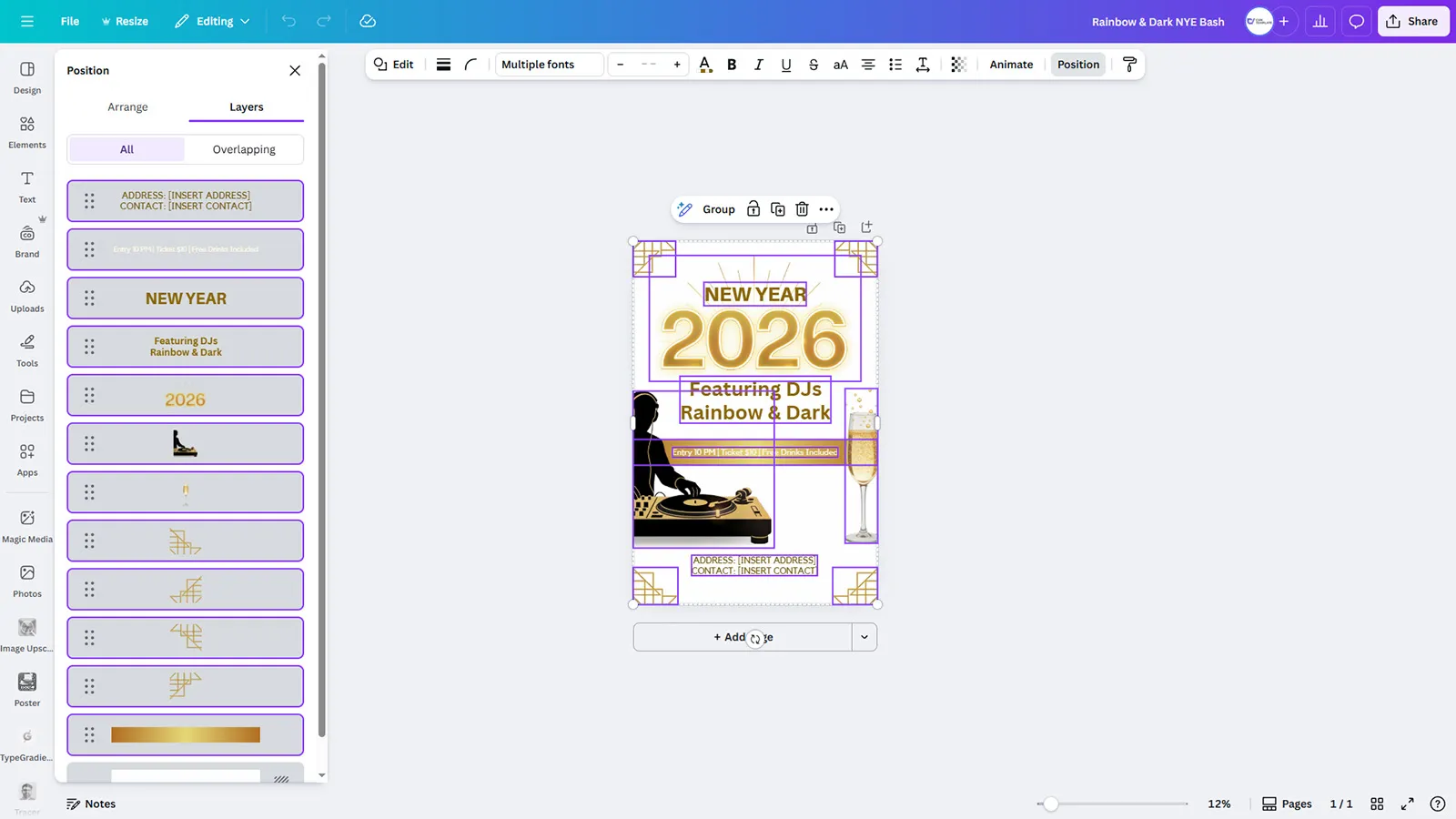Click the lock icon above selection
Viewport: 1456px width, 819px height.
[x=753, y=209]
